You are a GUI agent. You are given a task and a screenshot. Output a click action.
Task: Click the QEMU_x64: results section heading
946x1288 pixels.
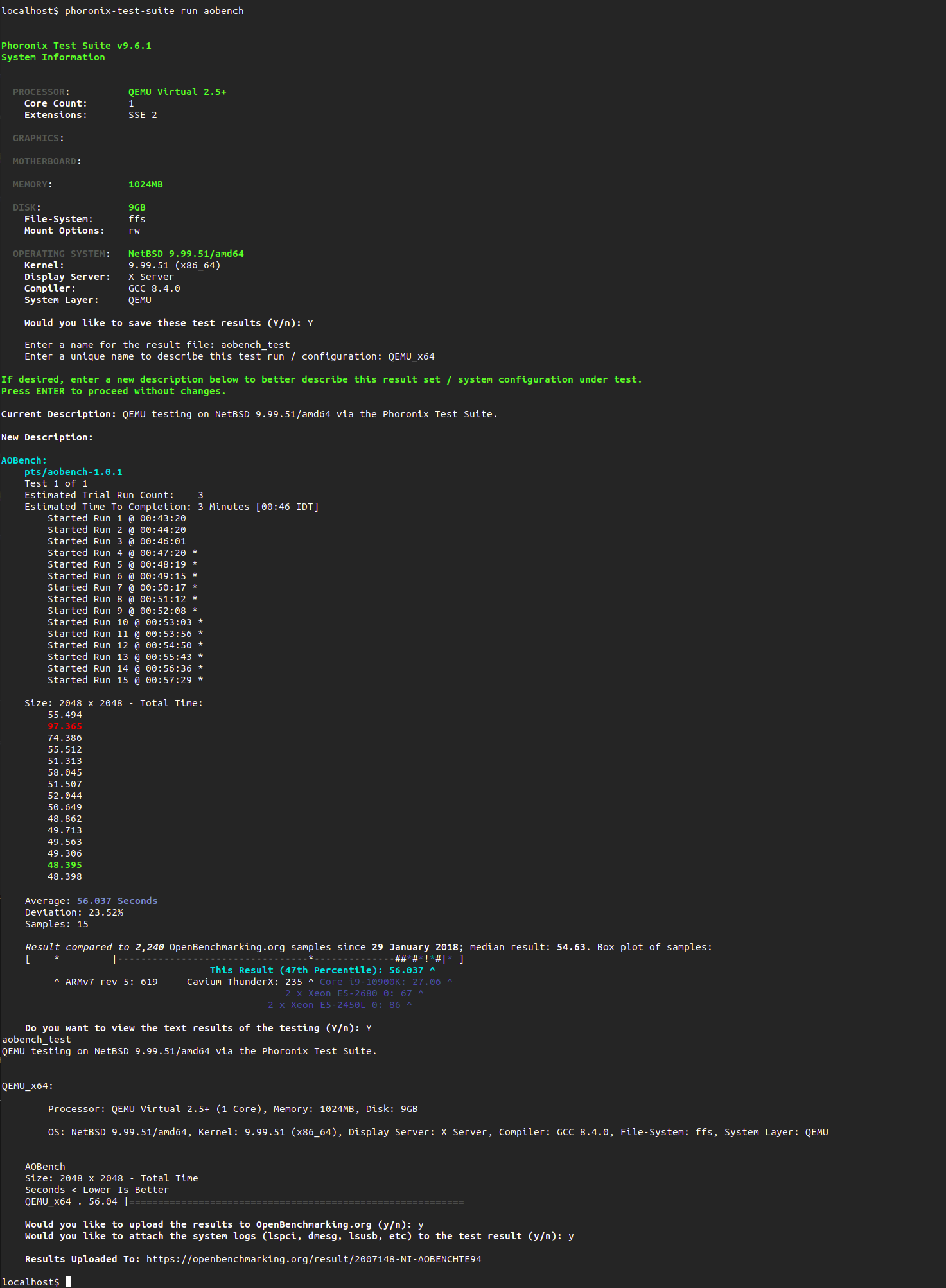click(28, 1086)
